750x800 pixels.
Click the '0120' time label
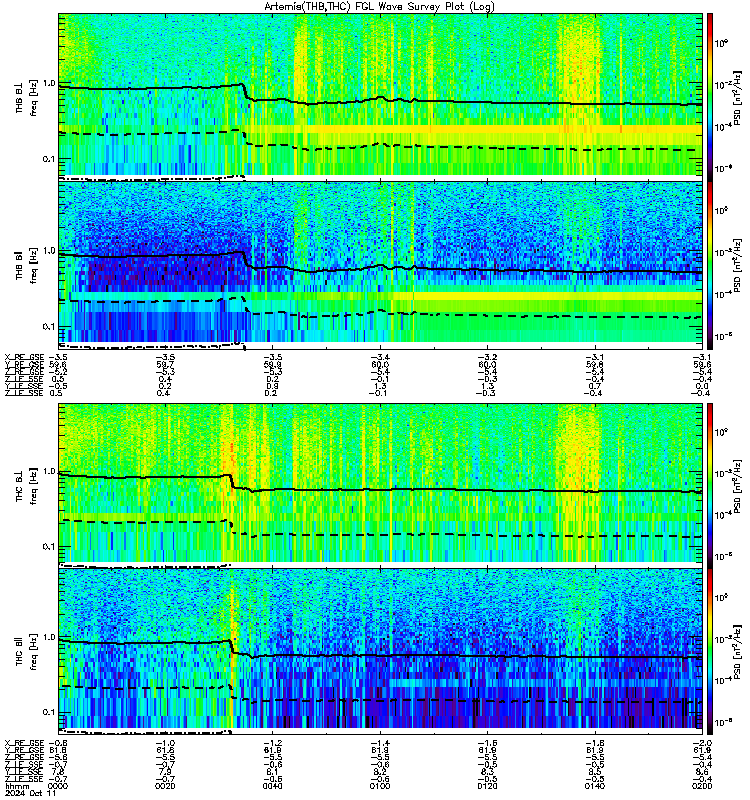487,786
